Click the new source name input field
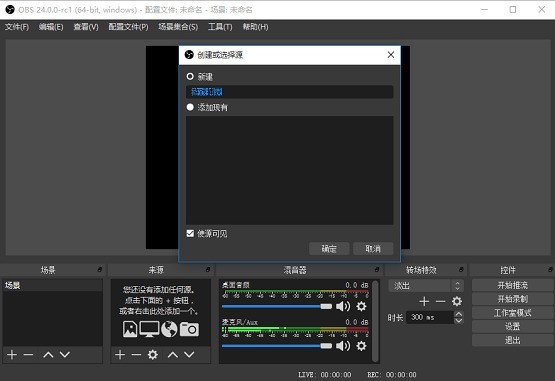 tap(290, 92)
